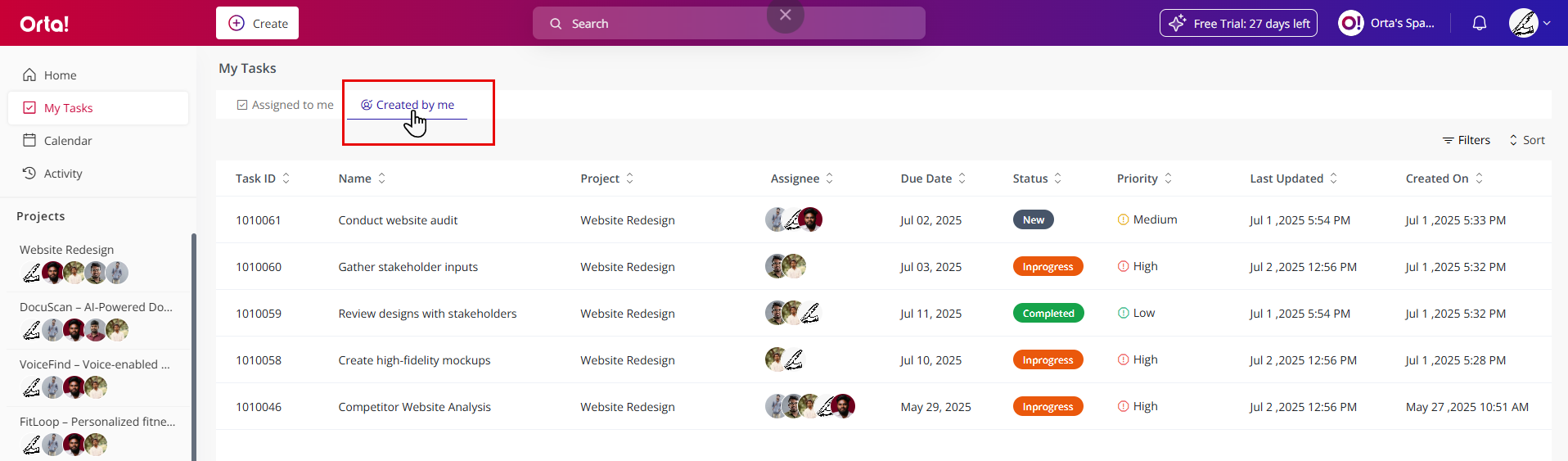The image size is (1568, 461).
Task: Click the Create button
Action: click(257, 23)
